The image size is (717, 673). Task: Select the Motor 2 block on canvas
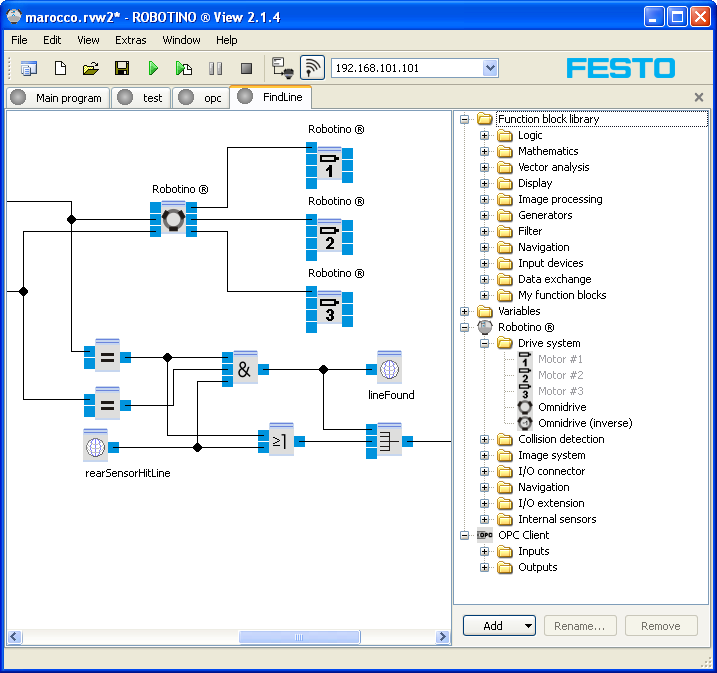tap(330, 238)
